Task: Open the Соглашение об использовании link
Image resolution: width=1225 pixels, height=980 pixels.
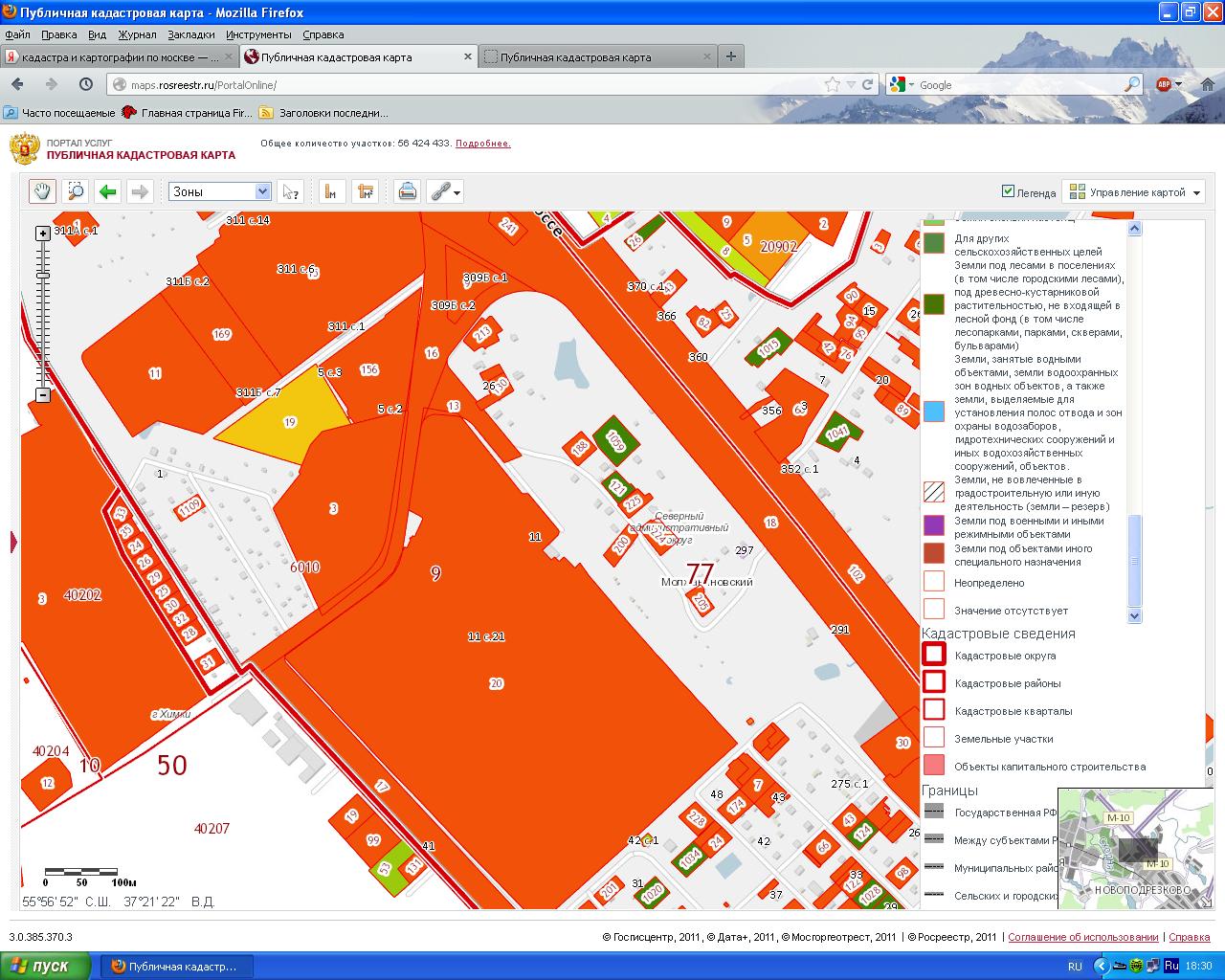Action: point(1082,937)
